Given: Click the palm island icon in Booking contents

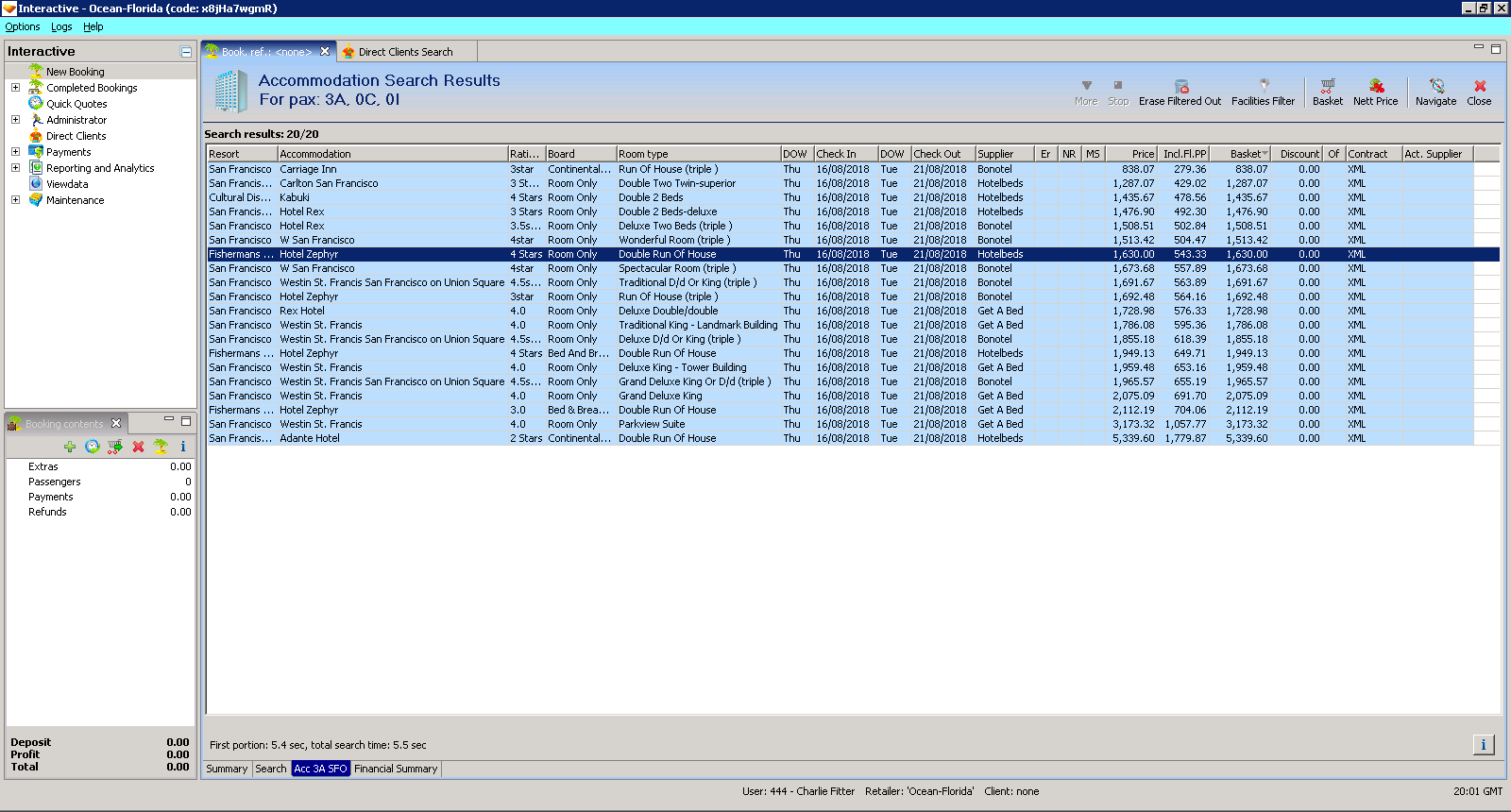Looking at the screenshot, I should (161, 447).
